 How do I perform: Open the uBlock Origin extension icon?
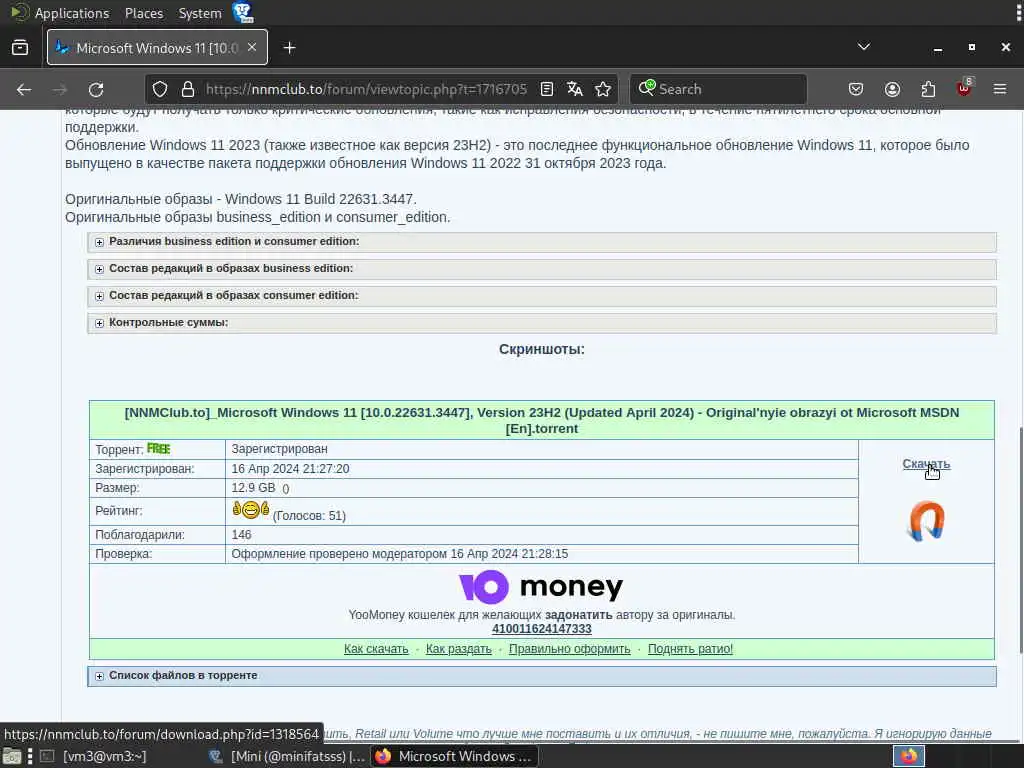click(x=964, y=88)
